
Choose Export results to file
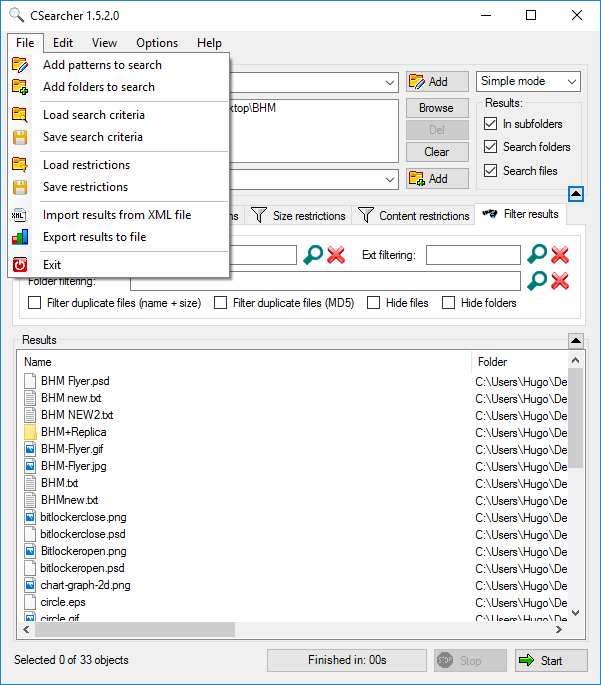pos(119,237)
